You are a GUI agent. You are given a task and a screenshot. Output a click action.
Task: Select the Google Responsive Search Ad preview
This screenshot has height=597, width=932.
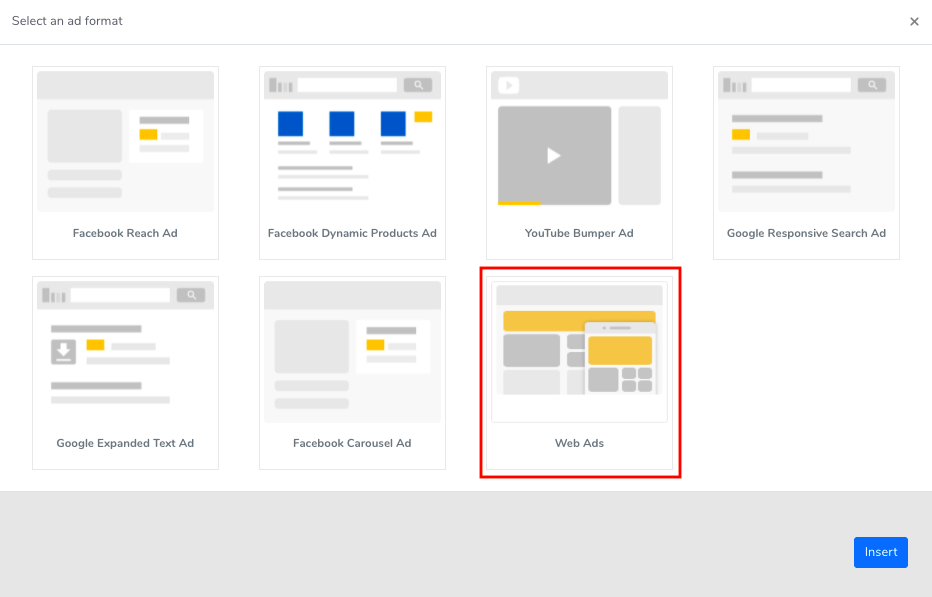(807, 142)
